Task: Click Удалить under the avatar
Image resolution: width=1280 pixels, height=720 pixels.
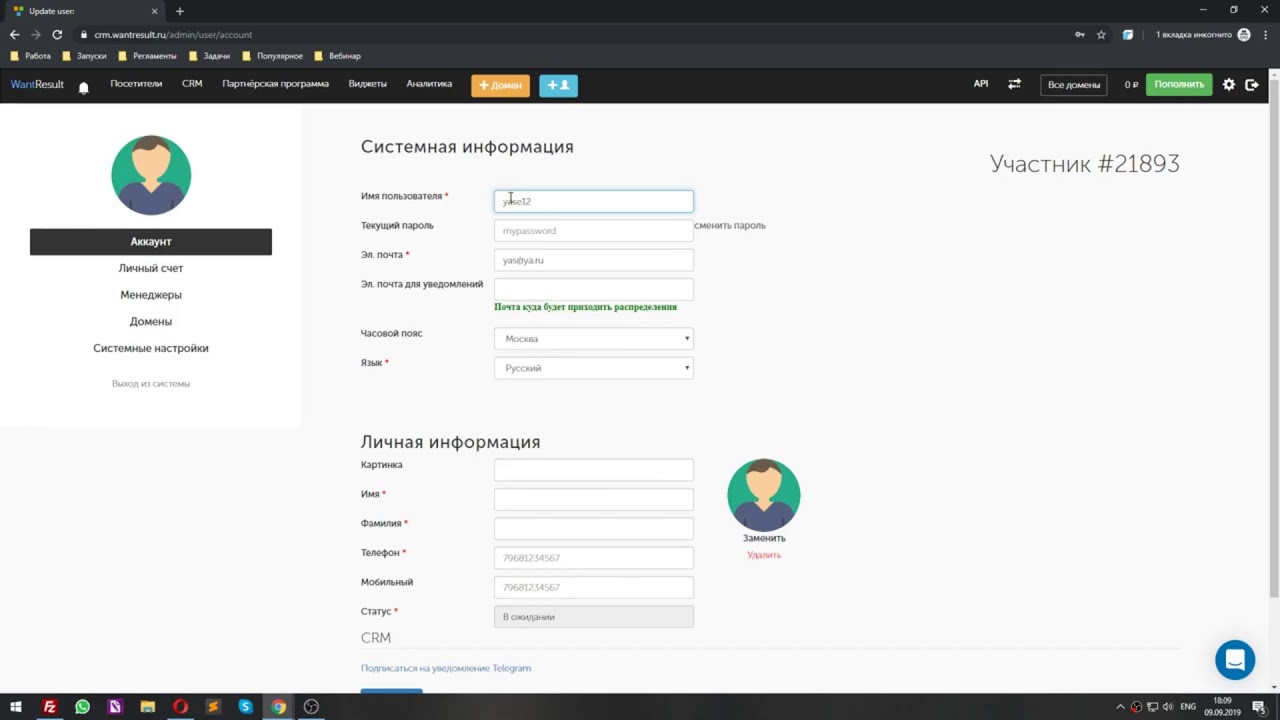Action: coord(764,555)
